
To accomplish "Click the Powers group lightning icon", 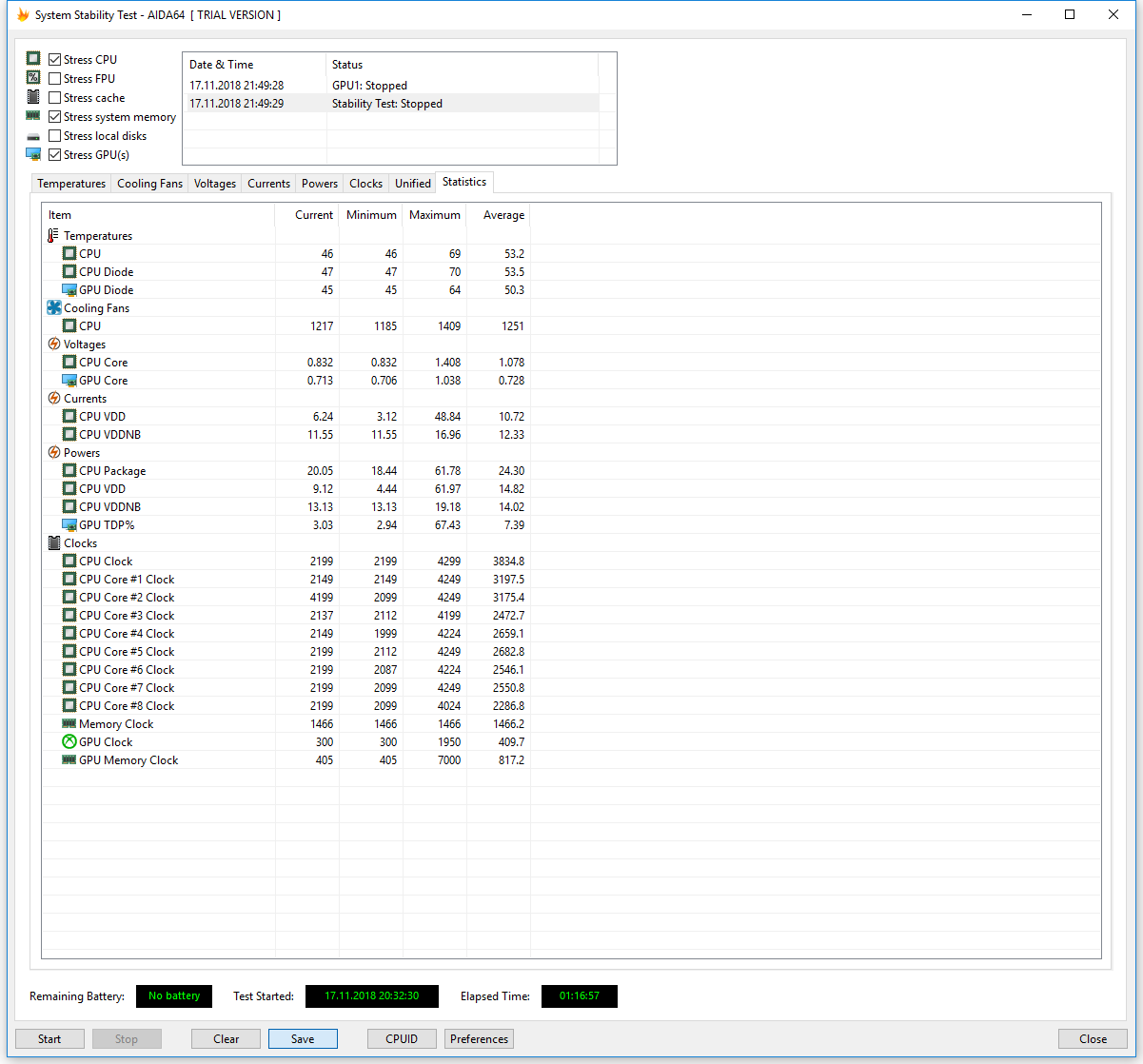I will click(53, 452).
